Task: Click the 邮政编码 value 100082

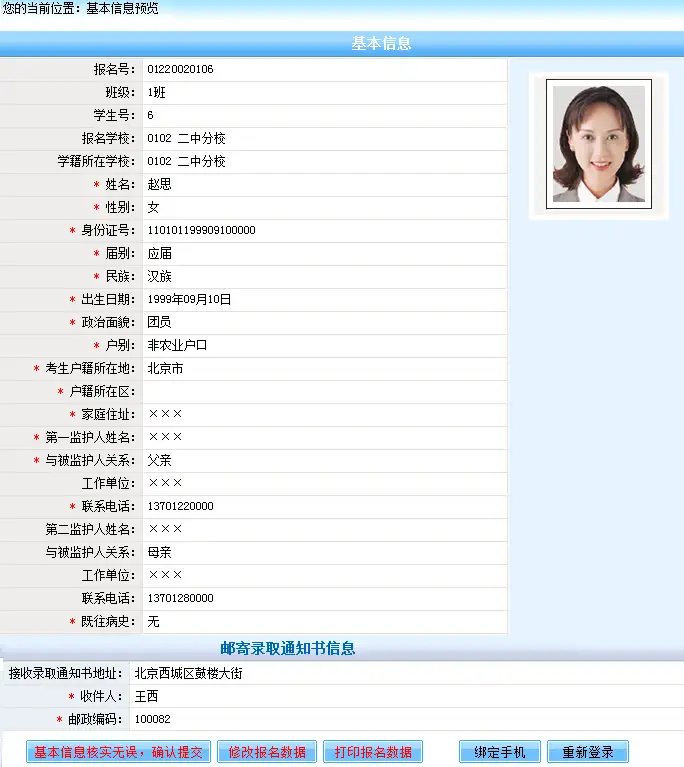Action: [x=153, y=720]
